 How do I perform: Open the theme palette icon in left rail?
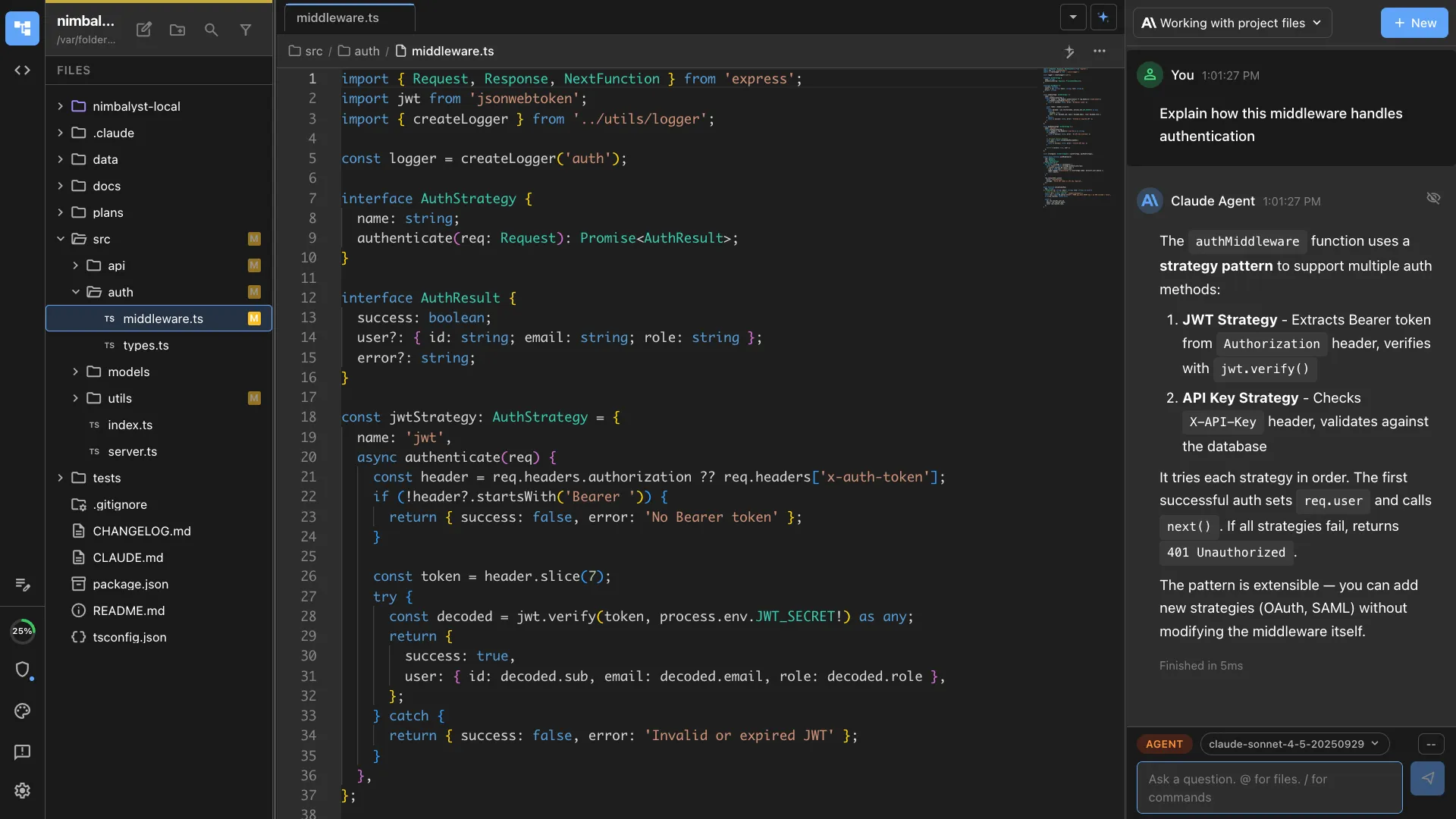(22, 711)
